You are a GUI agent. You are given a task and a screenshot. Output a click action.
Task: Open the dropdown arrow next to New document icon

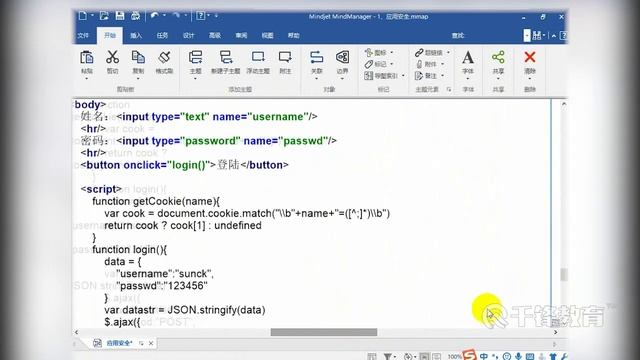pyautogui.click(x=92, y=16)
